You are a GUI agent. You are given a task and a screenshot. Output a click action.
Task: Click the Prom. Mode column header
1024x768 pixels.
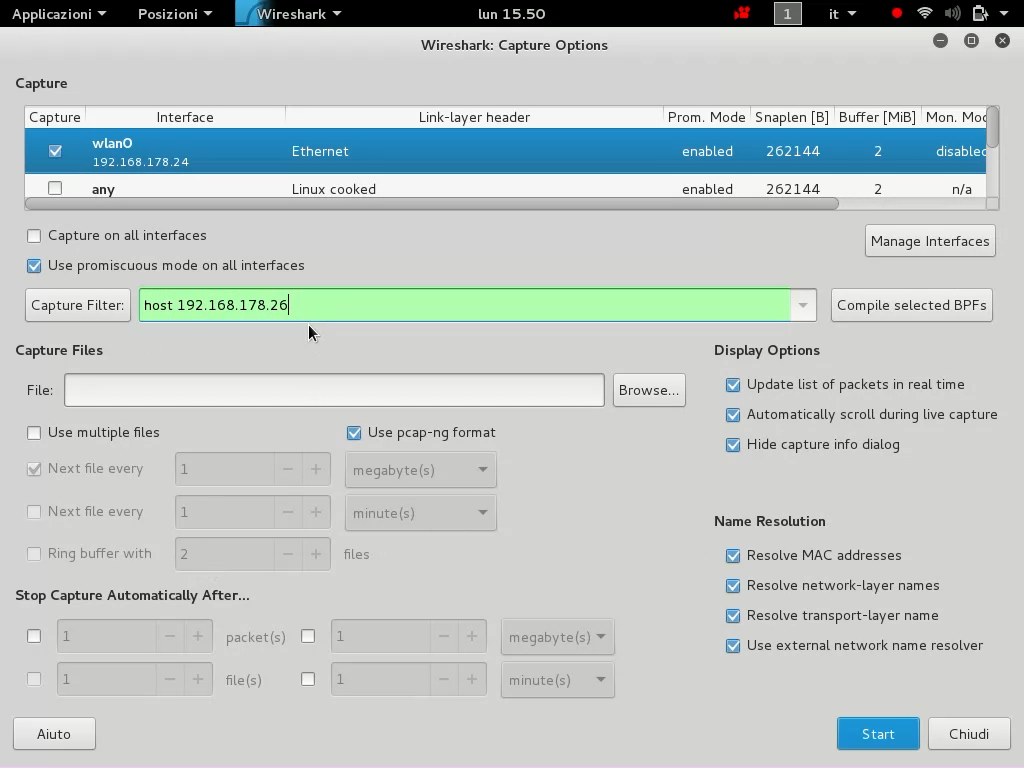coord(707,117)
